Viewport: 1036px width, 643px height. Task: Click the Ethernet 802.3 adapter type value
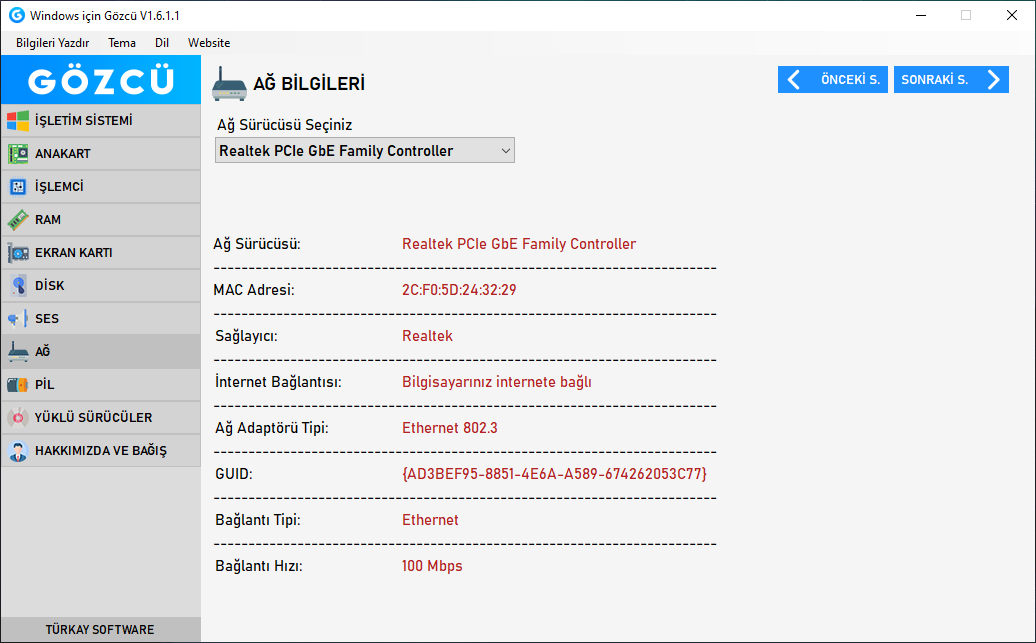pyautogui.click(x=450, y=428)
